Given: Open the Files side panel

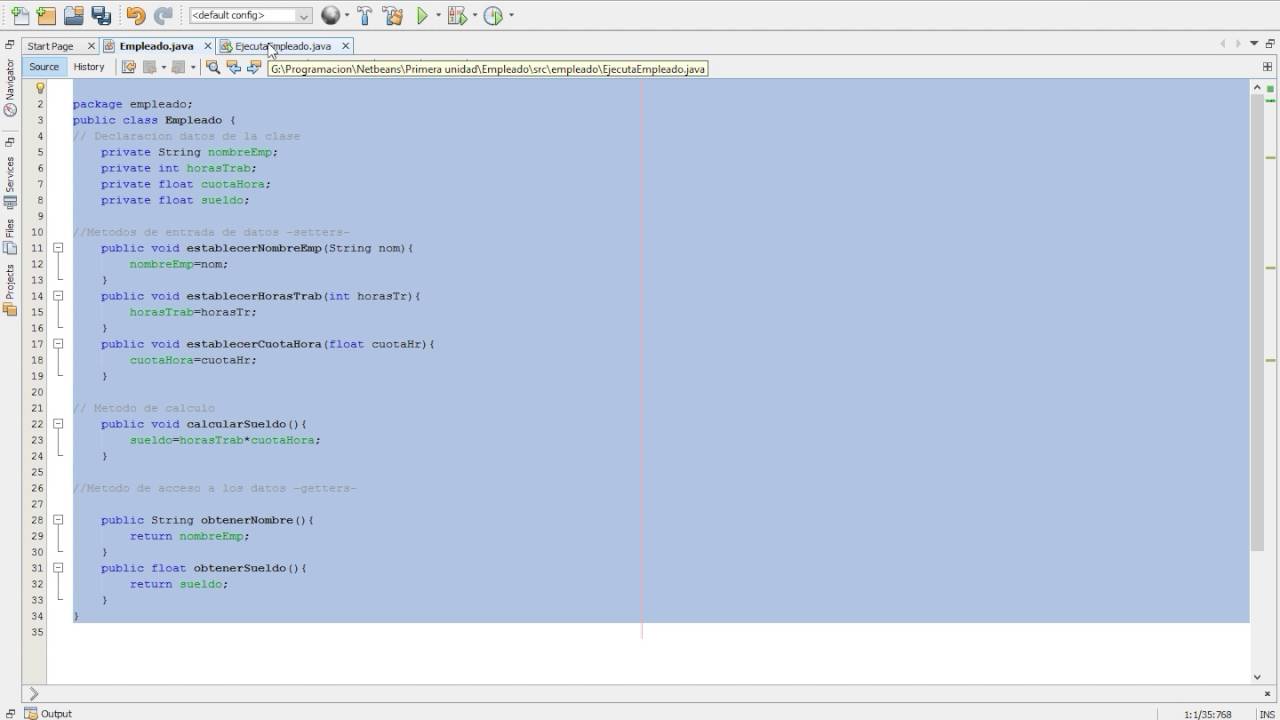Looking at the screenshot, I should tap(10, 237).
